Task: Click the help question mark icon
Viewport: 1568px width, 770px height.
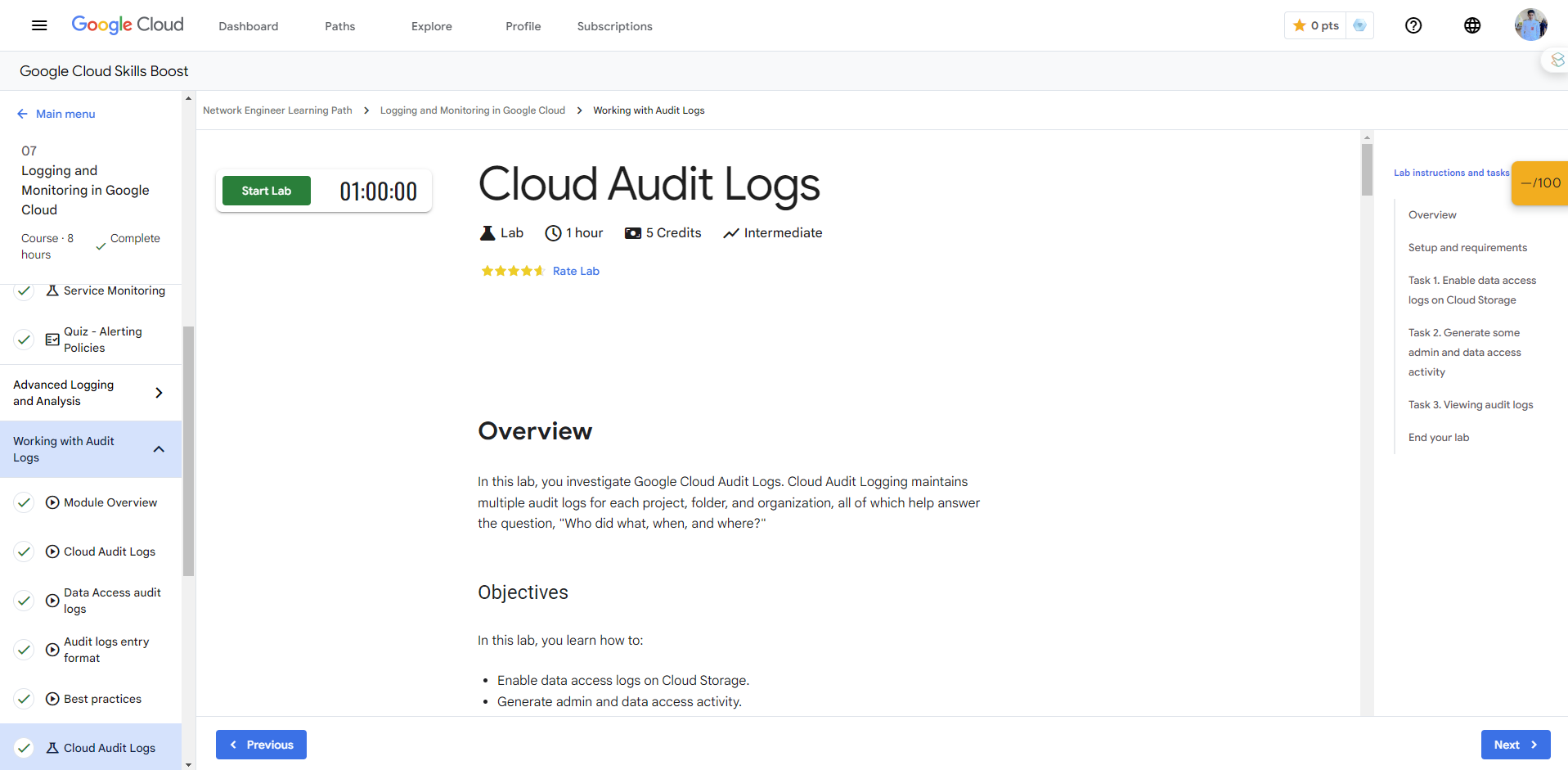Action: click(x=1413, y=25)
